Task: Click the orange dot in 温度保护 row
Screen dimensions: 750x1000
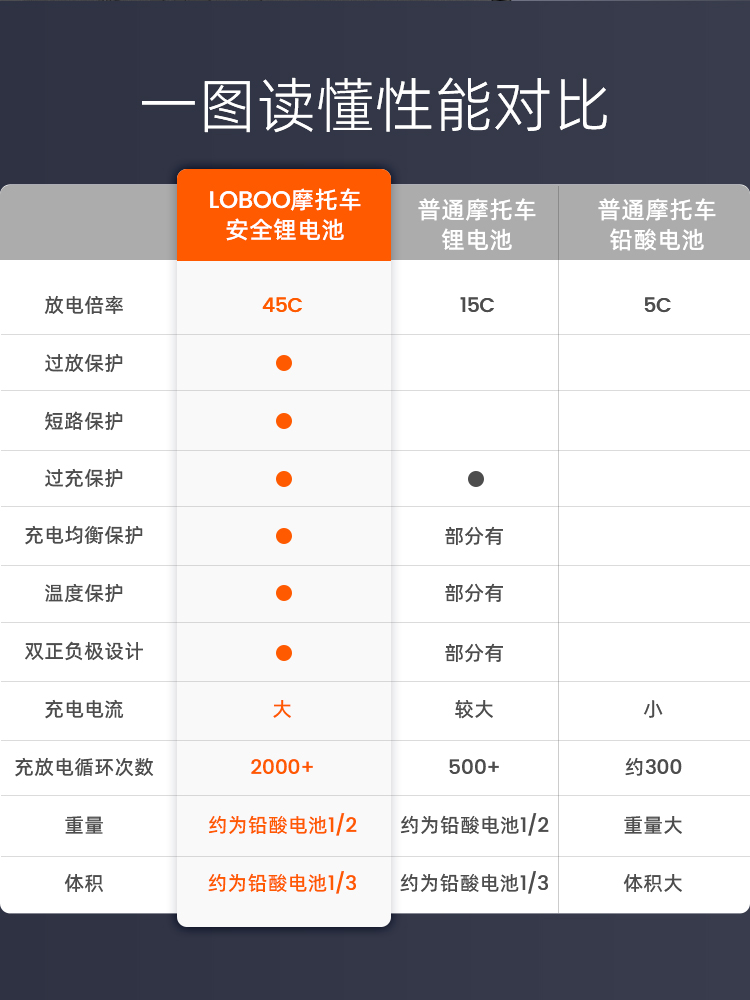Action: point(284,593)
